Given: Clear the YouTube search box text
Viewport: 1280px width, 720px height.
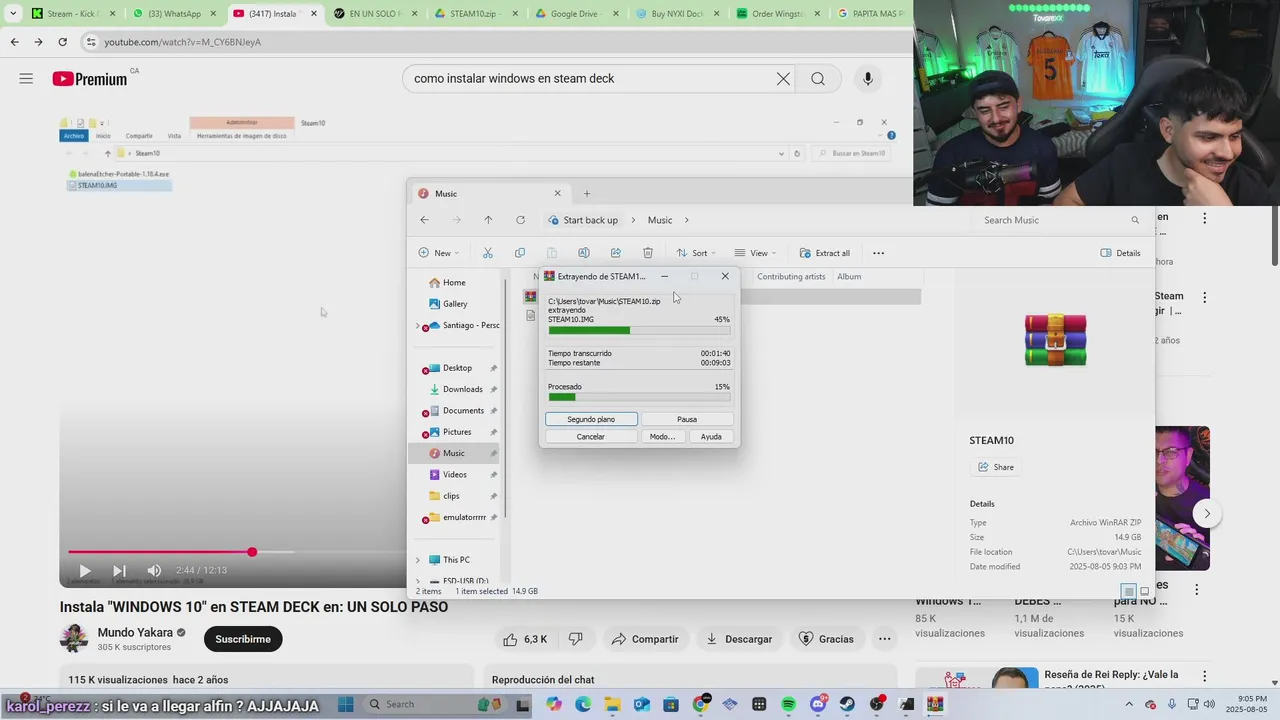Looking at the screenshot, I should point(784,79).
